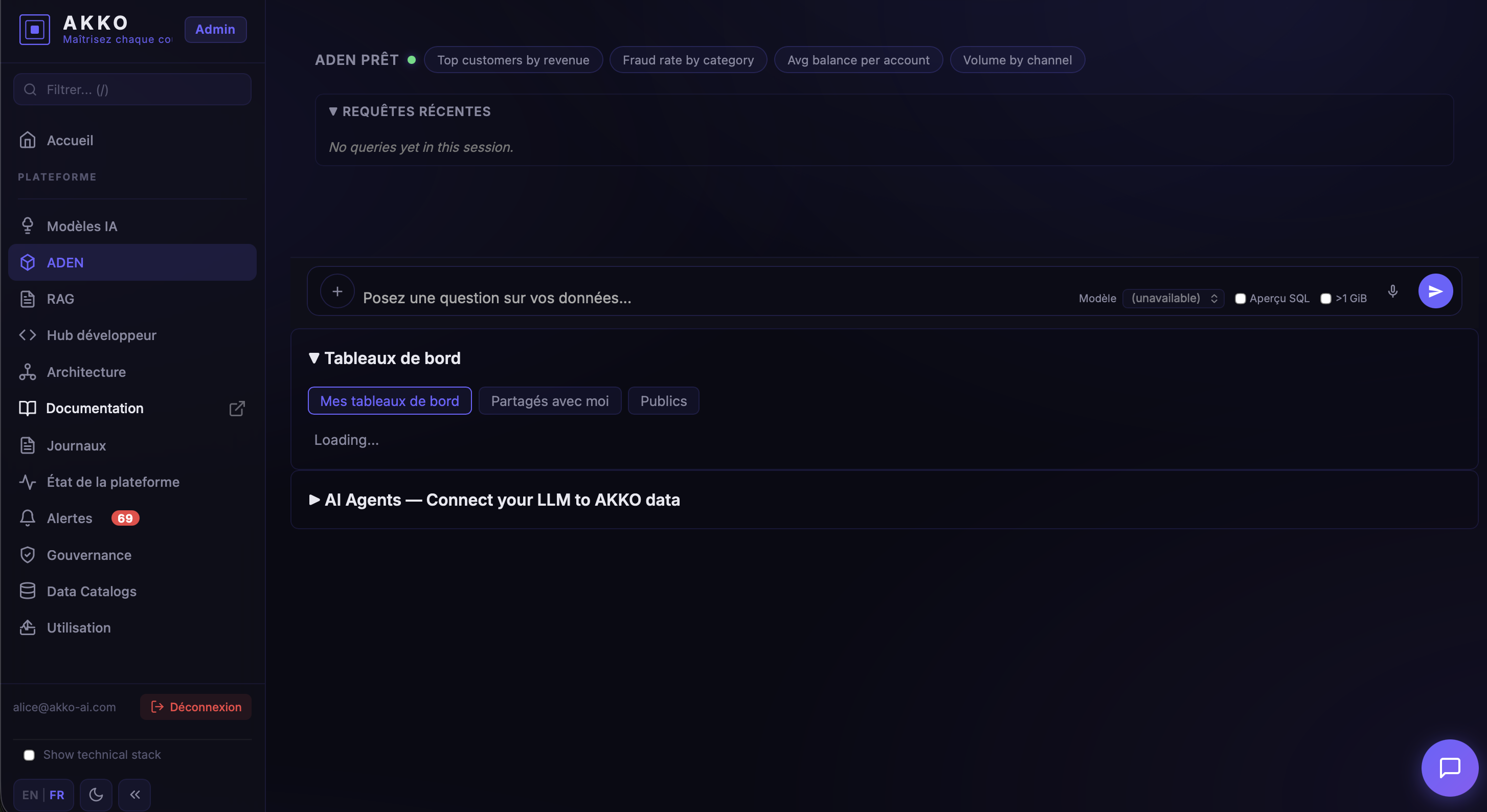Click the 'Loading...' text

(x=346, y=440)
